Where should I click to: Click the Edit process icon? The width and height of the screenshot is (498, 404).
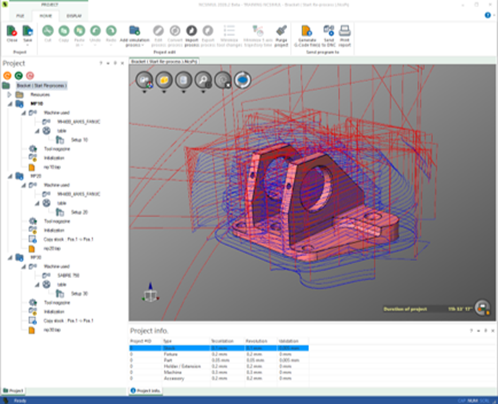pyautogui.click(x=158, y=31)
